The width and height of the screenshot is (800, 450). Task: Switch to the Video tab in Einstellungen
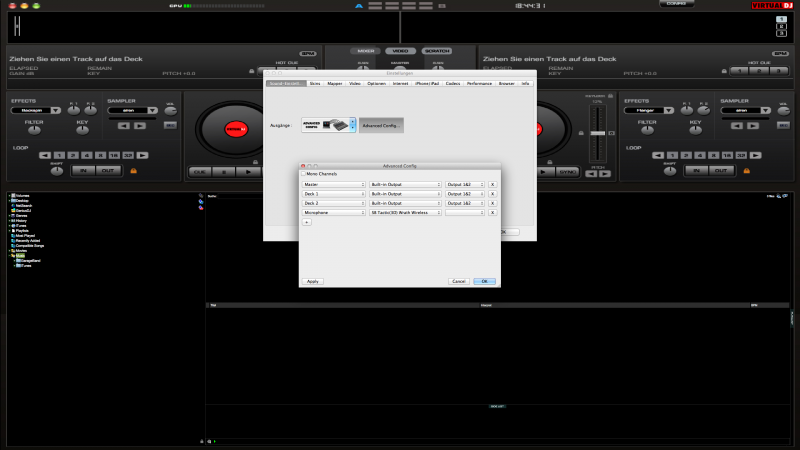tap(355, 83)
